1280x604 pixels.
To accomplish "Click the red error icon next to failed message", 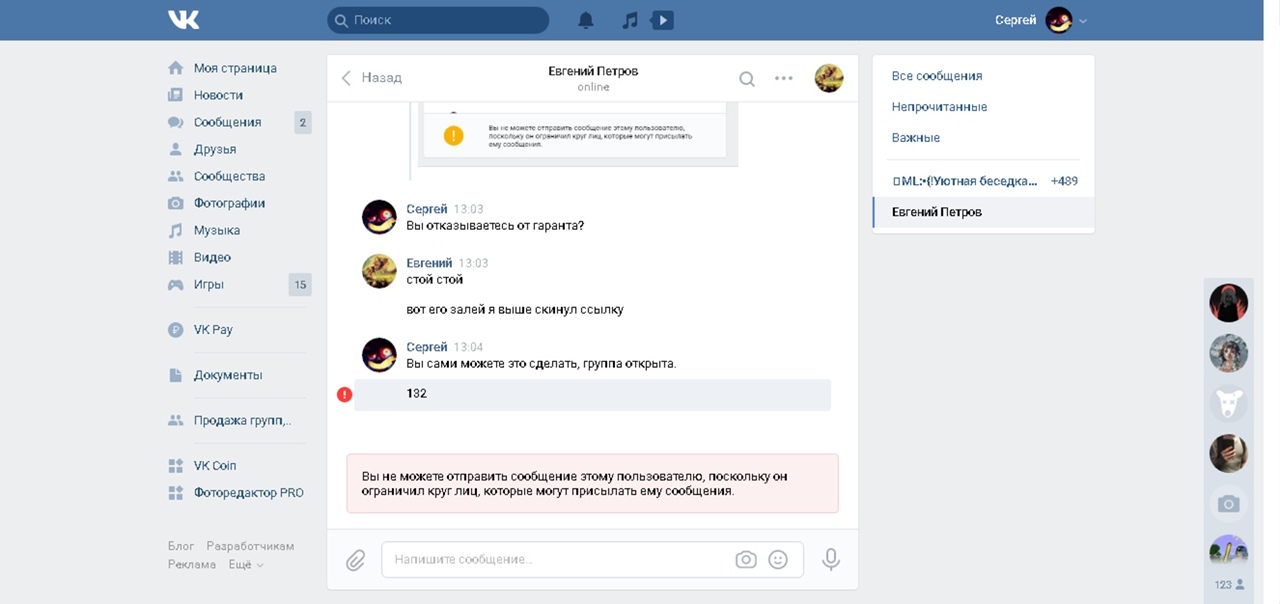I will (x=345, y=394).
